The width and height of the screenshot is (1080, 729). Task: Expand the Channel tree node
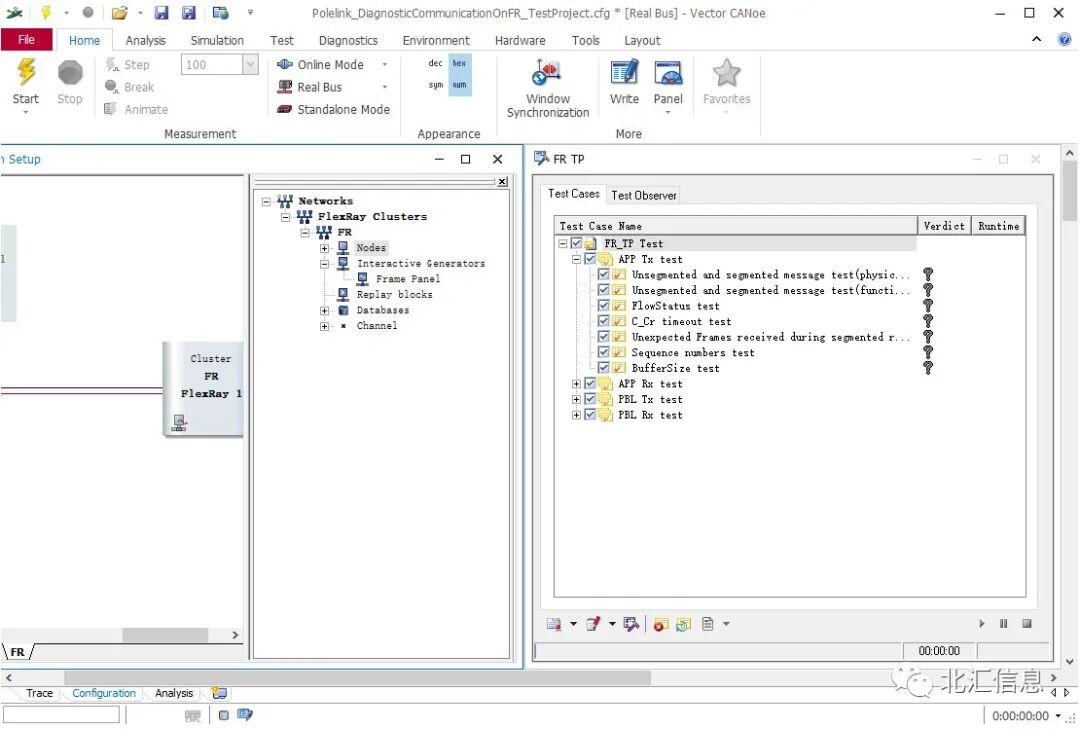[324, 326]
